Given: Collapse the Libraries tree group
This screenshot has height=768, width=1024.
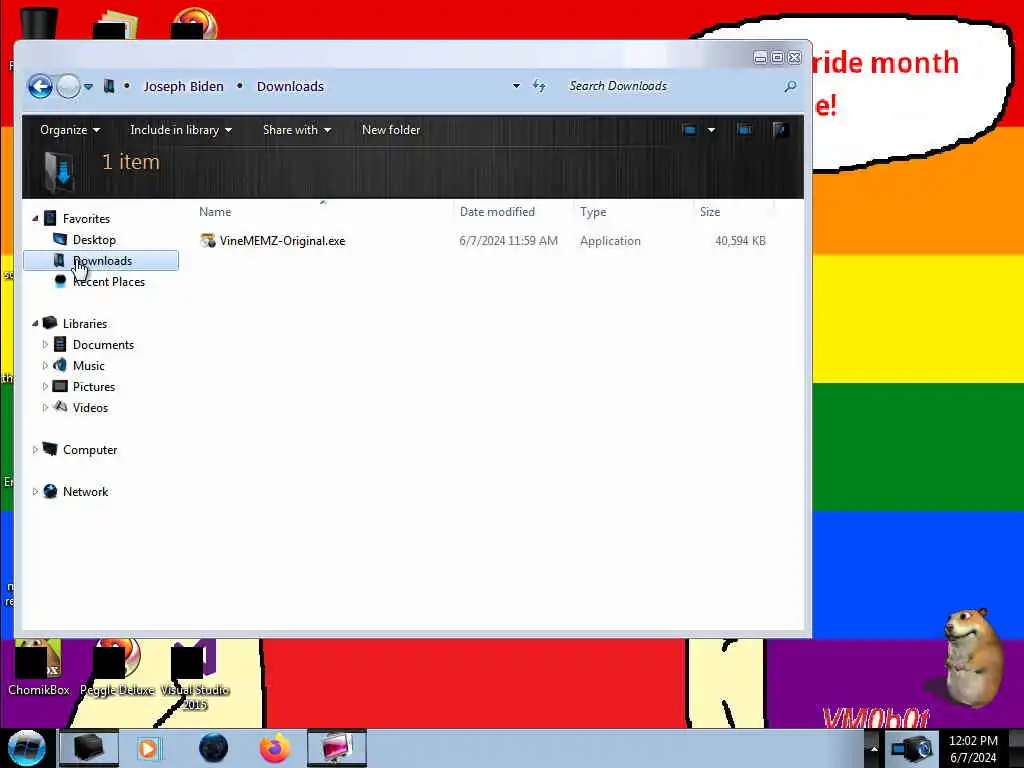Looking at the screenshot, I should [35, 323].
